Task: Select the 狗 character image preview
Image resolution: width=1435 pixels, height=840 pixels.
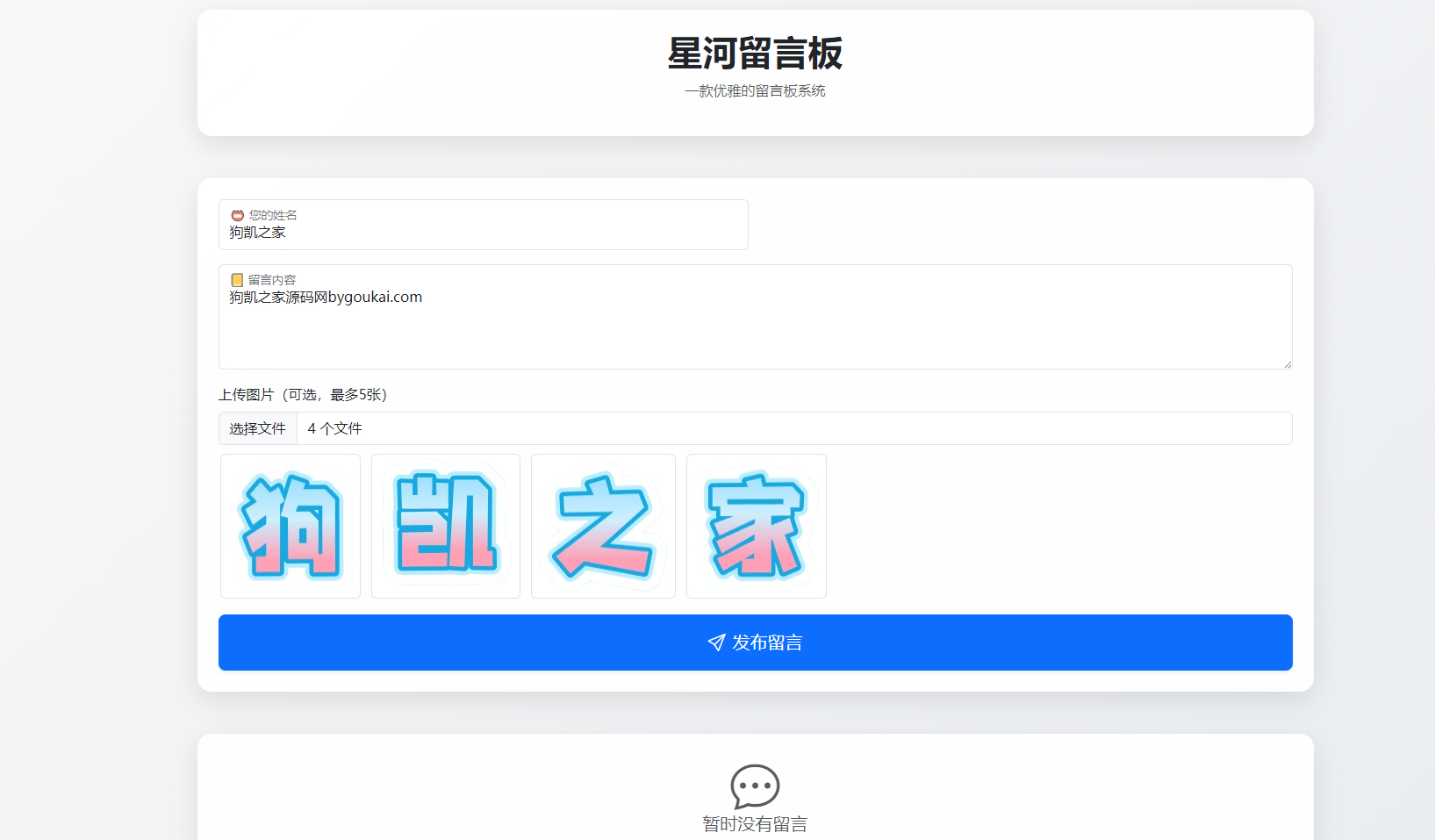Action: pyautogui.click(x=290, y=526)
